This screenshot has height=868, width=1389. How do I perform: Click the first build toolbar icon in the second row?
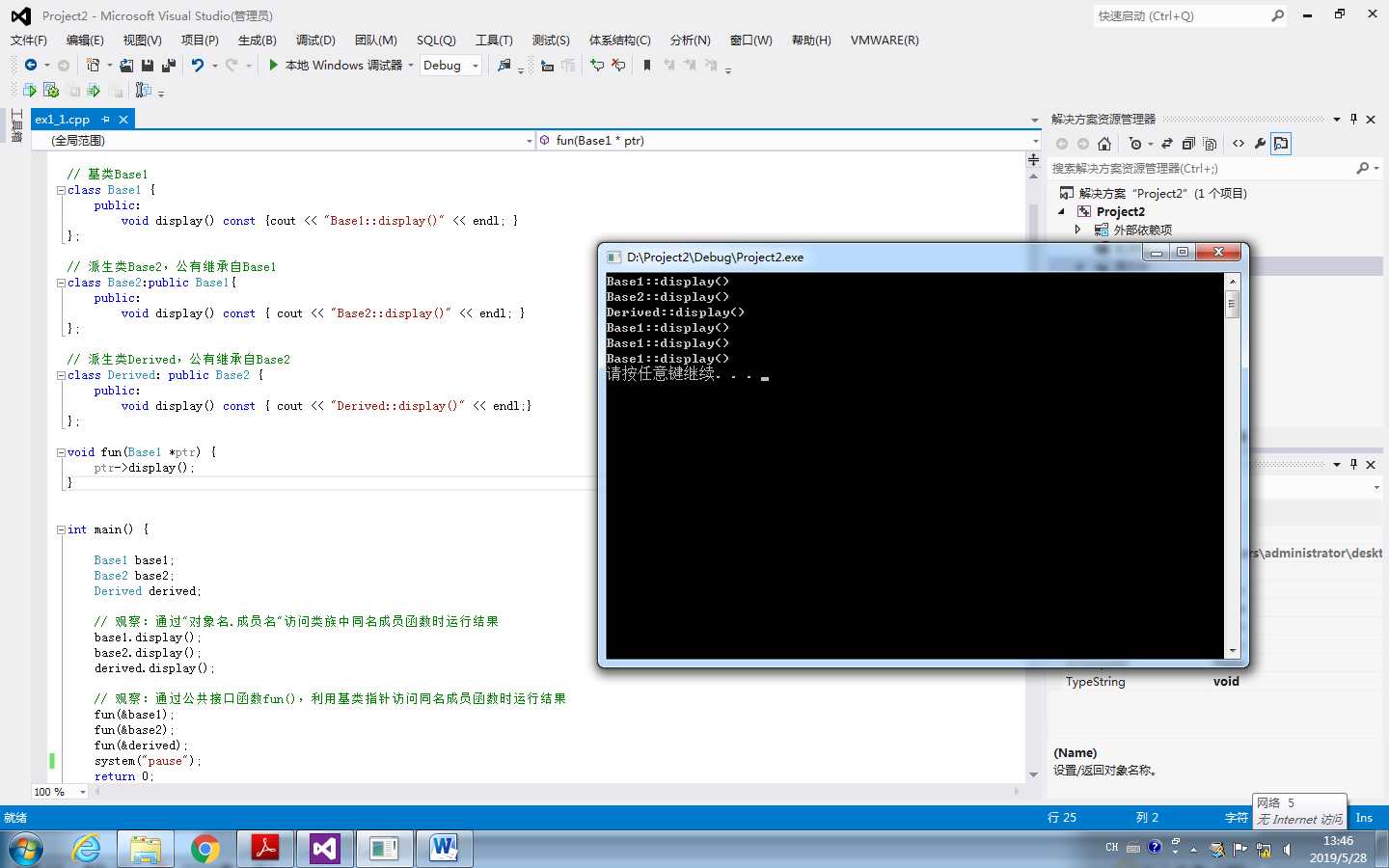click(x=30, y=91)
